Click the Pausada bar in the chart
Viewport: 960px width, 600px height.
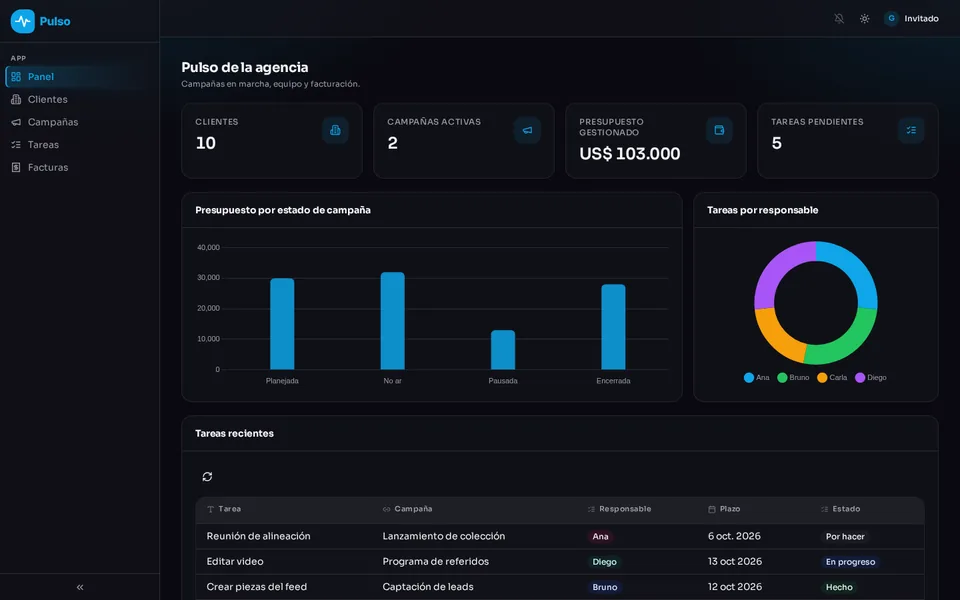click(x=503, y=350)
